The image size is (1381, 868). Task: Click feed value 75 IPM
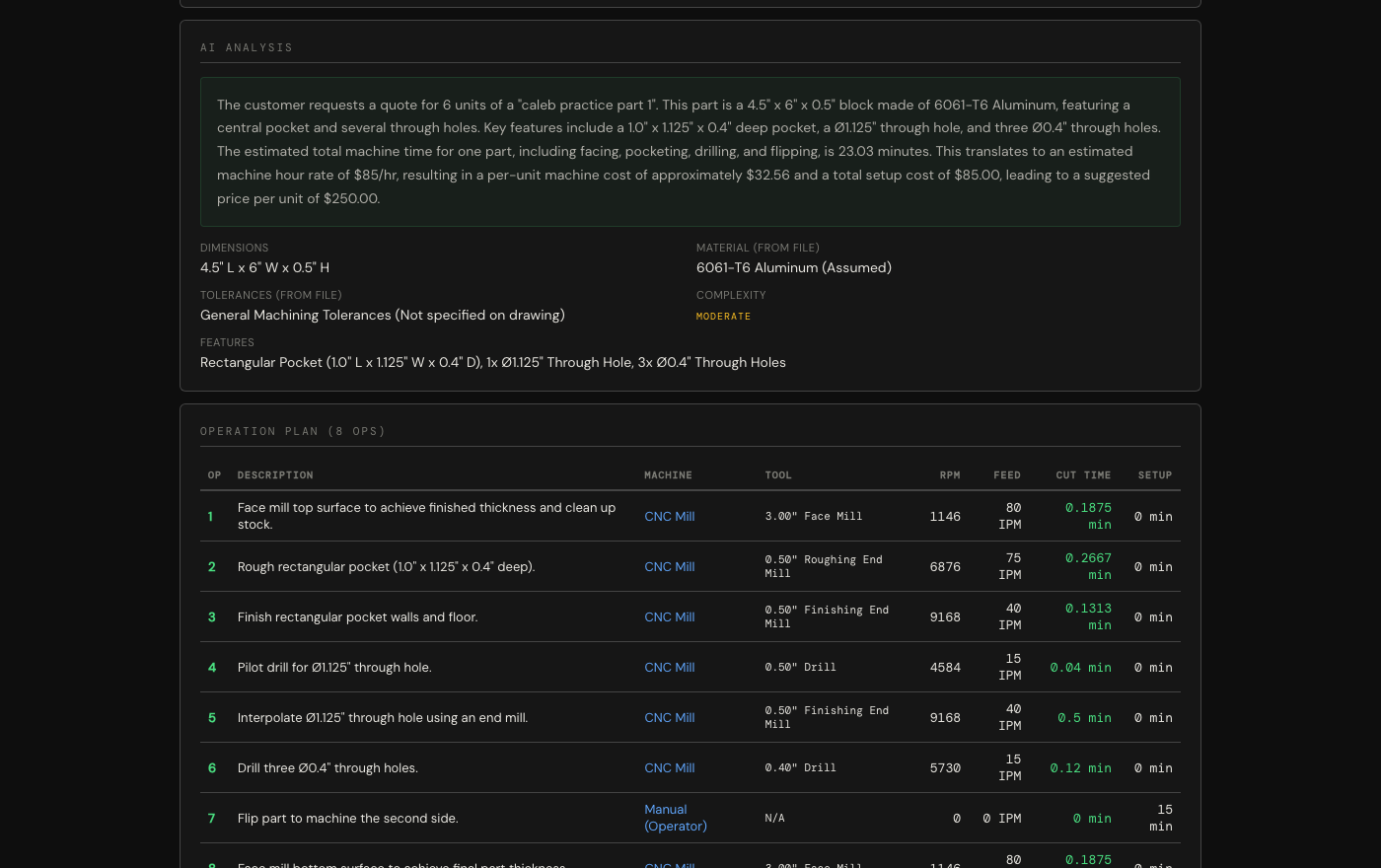pos(1009,566)
